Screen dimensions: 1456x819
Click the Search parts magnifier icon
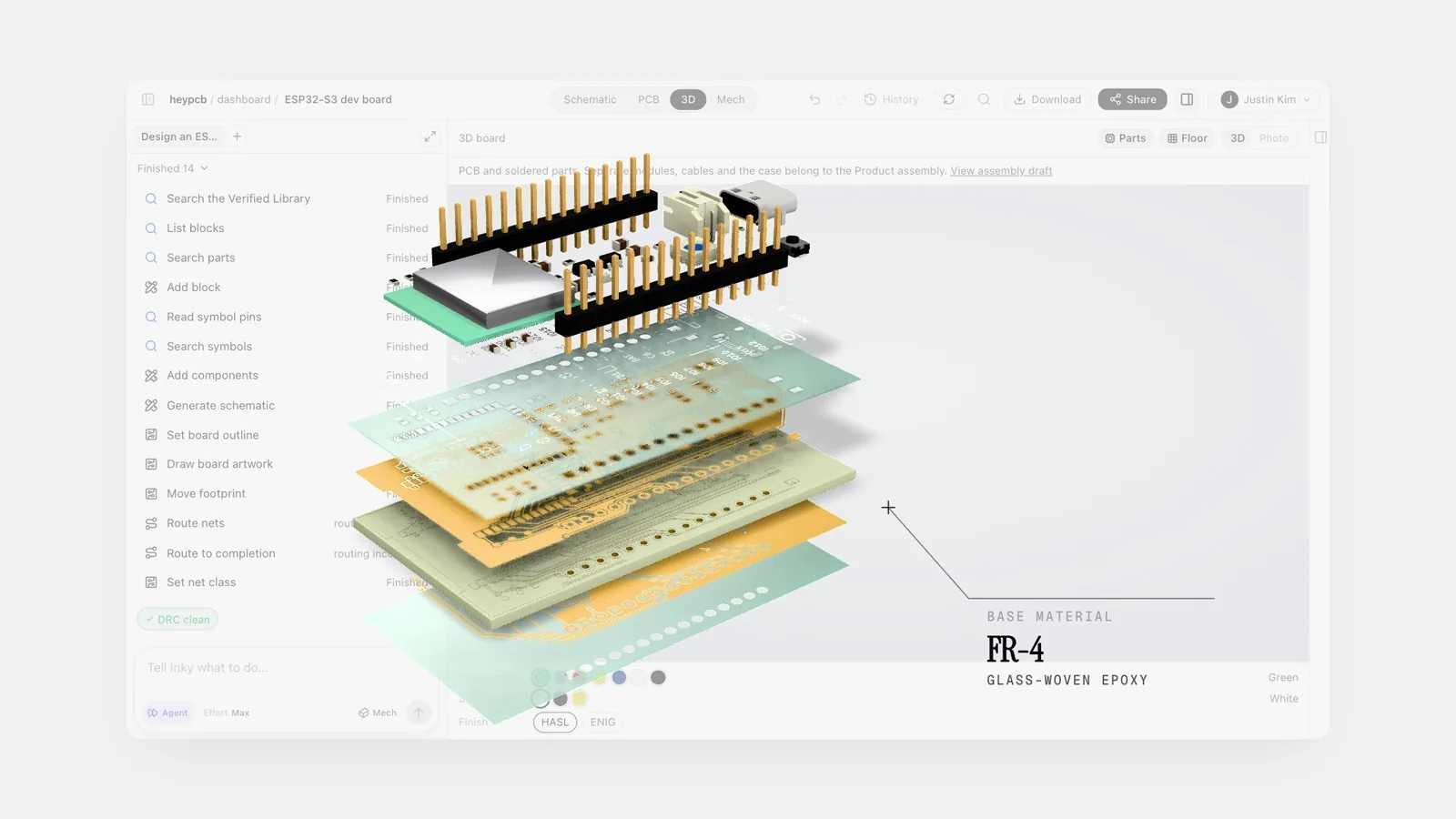point(151,258)
